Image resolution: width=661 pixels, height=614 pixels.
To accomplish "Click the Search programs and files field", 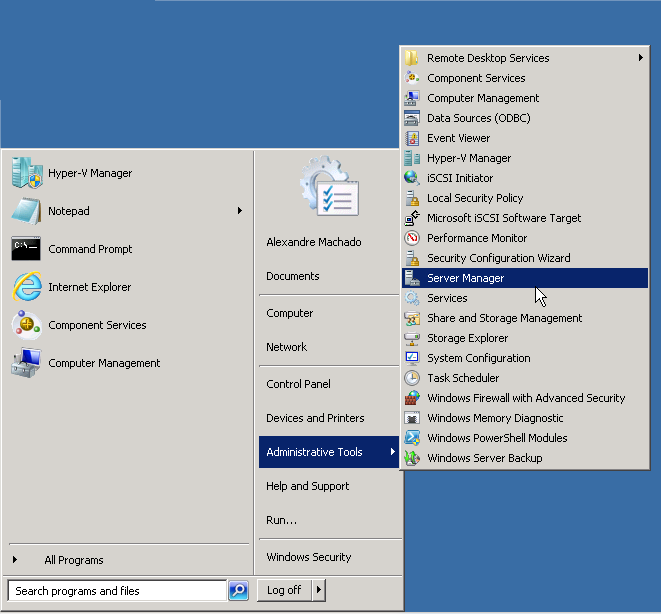I will 117,590.
